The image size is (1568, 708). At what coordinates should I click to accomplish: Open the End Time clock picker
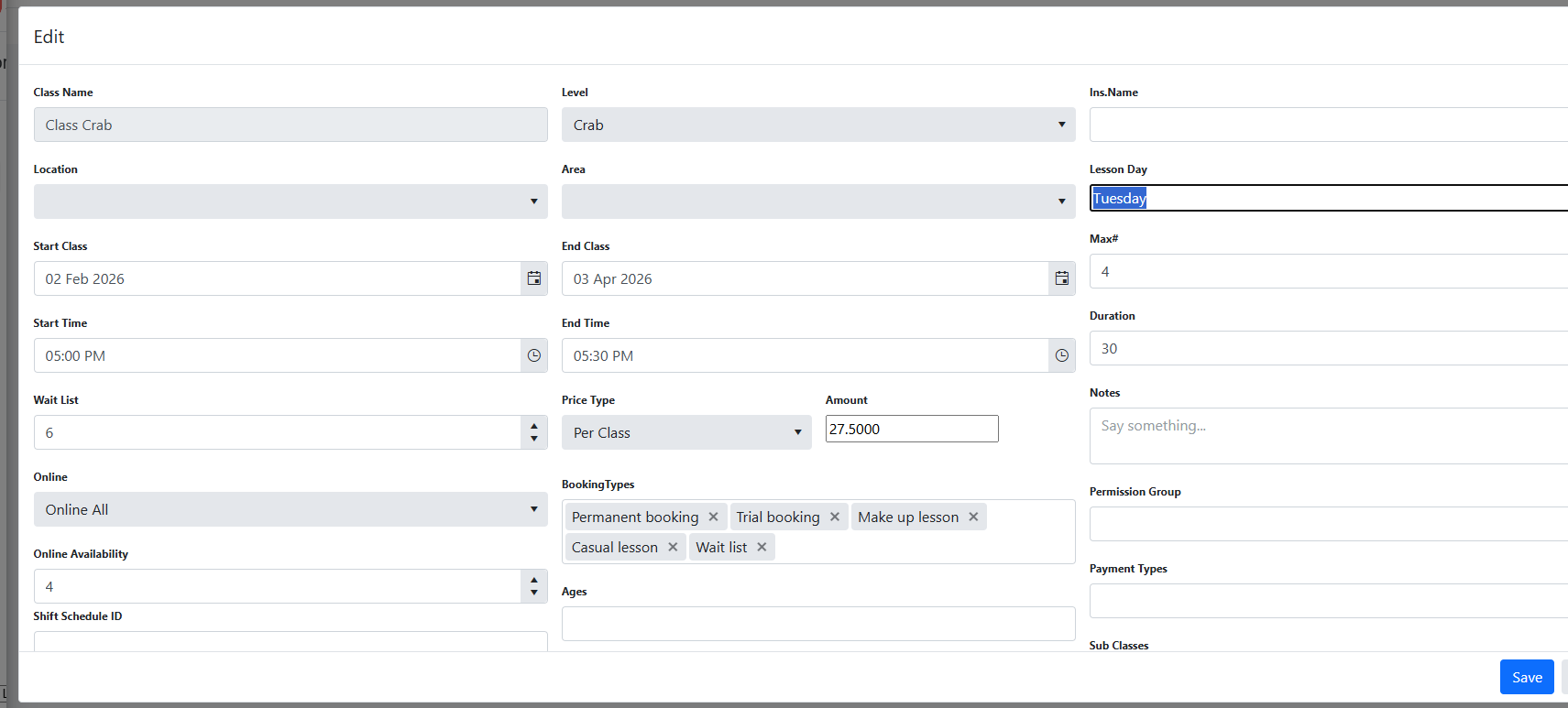[x=1061, y=355]
